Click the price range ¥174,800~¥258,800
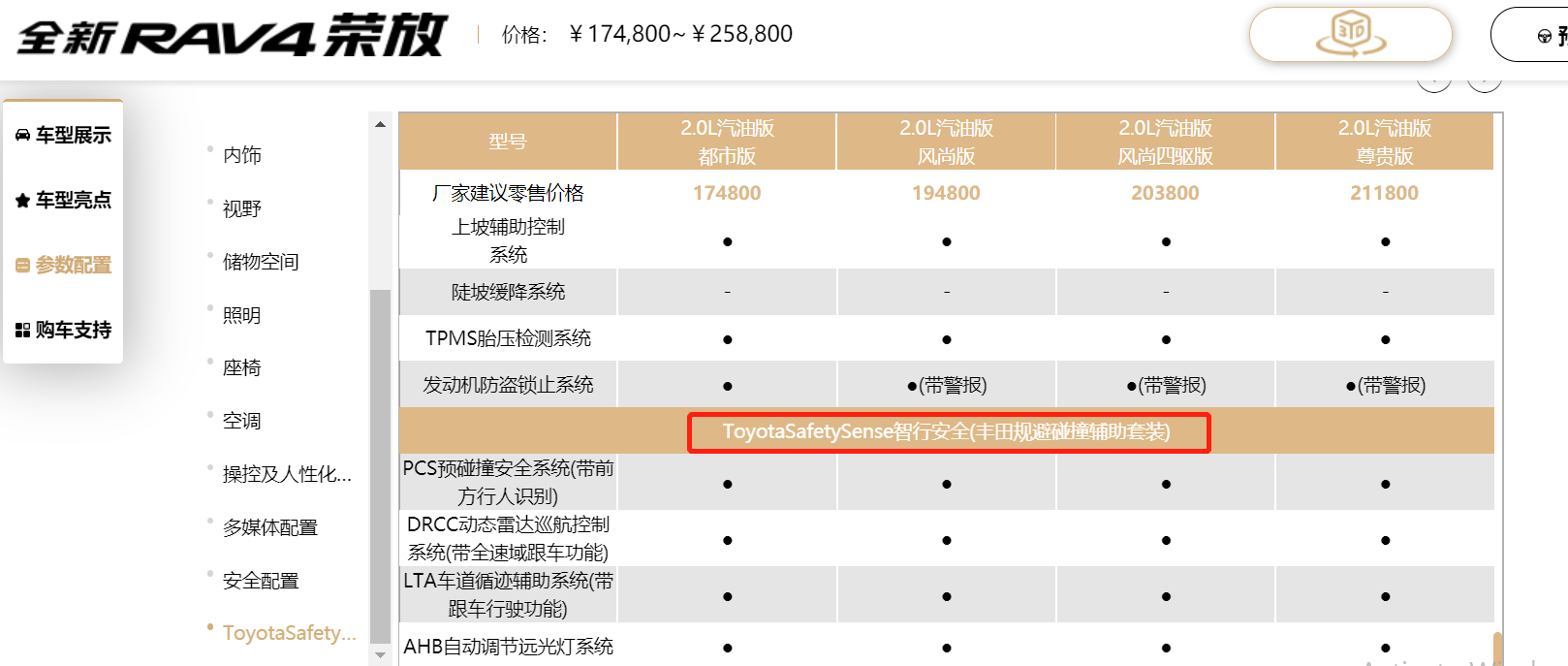The image size is (1568, 666). coord(680,34)
